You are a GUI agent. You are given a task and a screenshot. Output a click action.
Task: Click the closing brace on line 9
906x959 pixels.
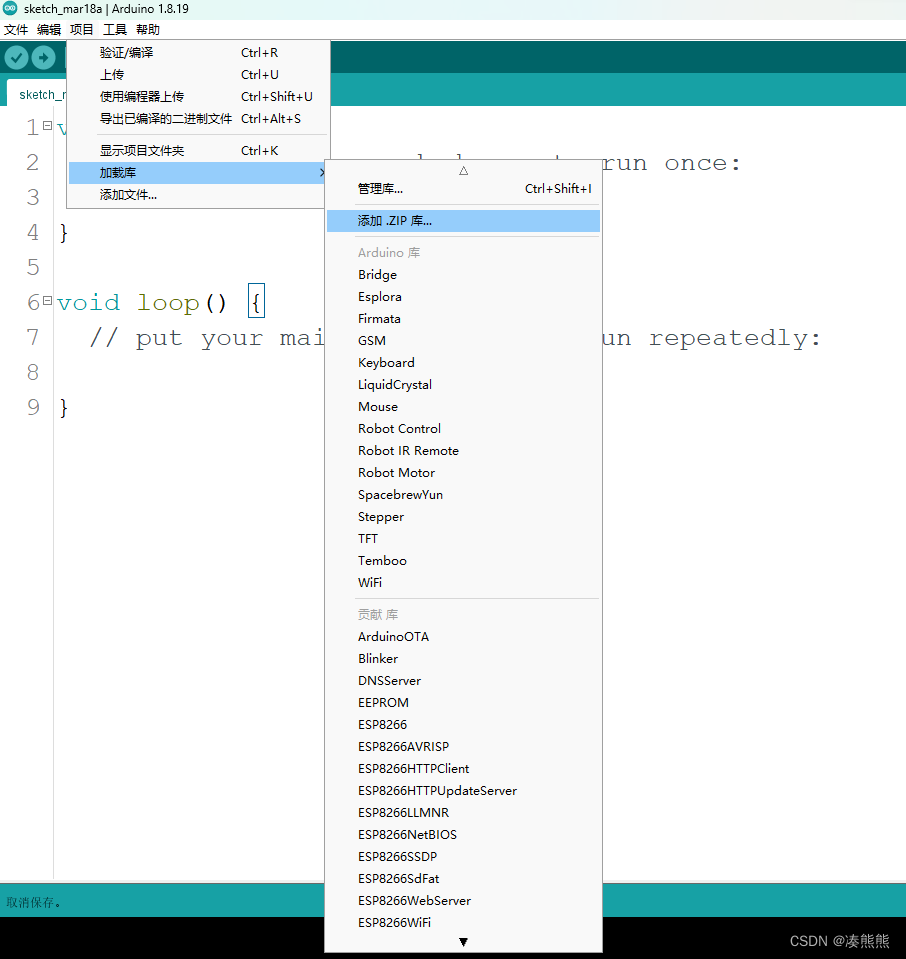[64, 408]
